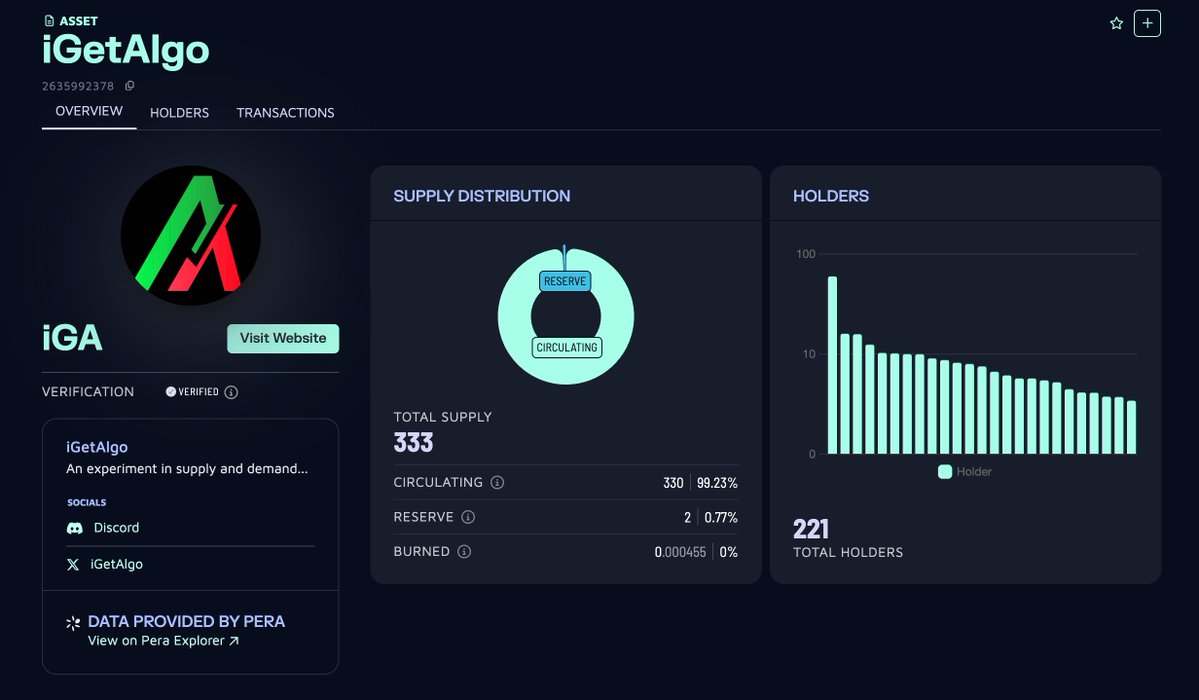Click the tallest bar in holders chart
The height and width of the screenshot is (700, 1199).
tap(833, 365)
